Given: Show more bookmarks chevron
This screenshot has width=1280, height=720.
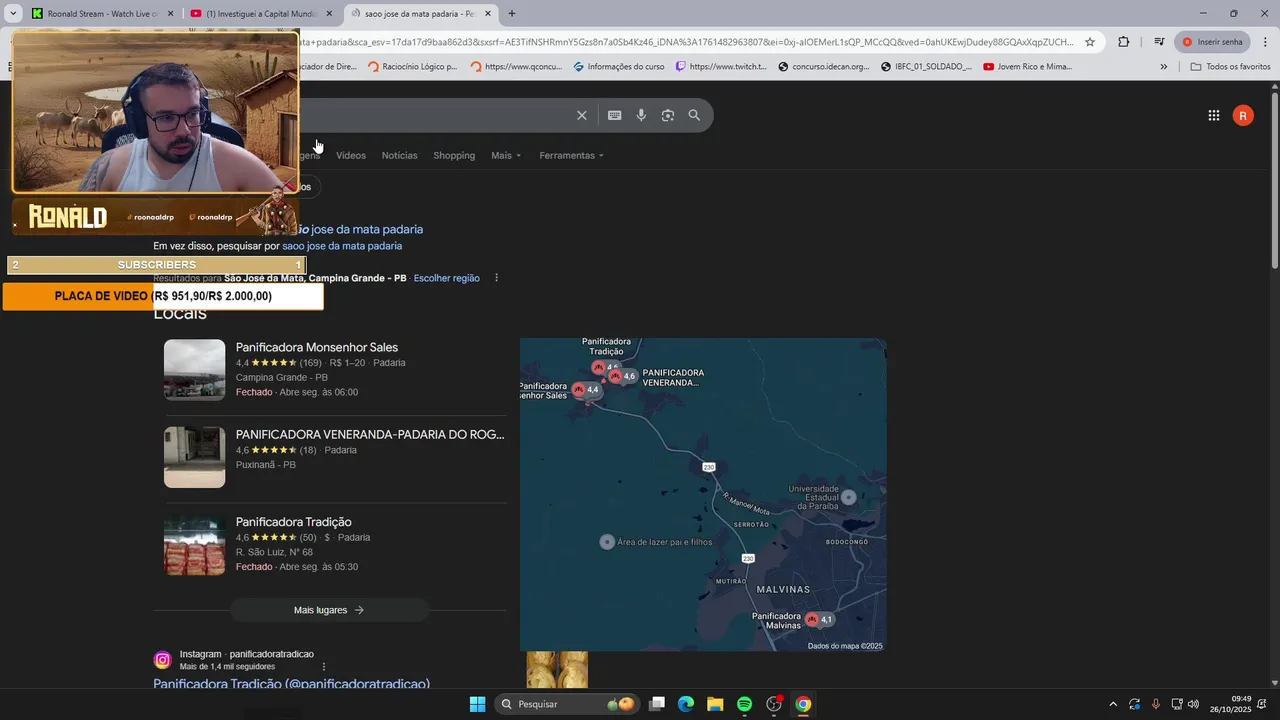Looking at the screenshot, I should pyautogui.click(x=1163, y=67).
